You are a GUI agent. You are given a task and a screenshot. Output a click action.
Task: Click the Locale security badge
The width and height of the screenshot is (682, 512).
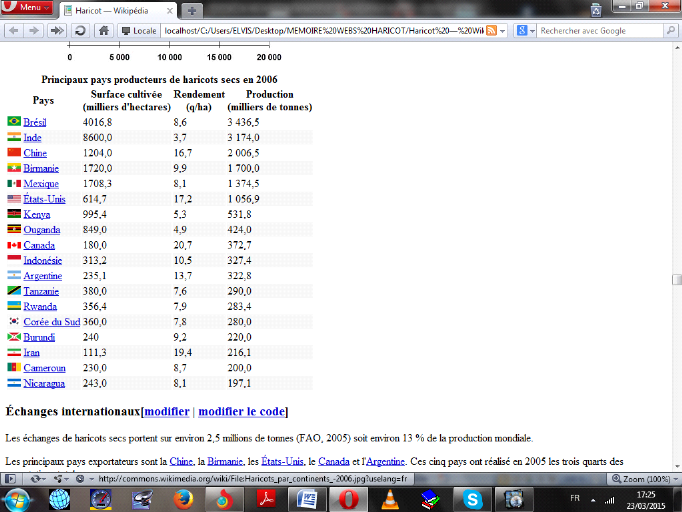pos(139,31)
